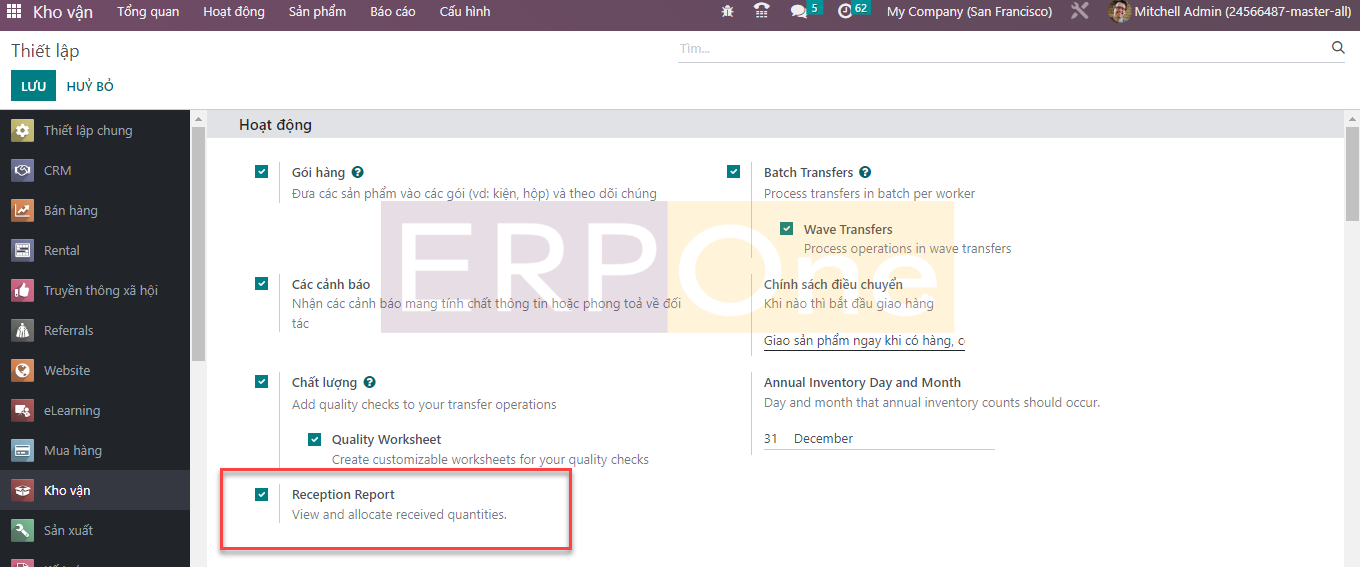This screenshot has width=1360, height=567.
Task: Toggle the Wave Transfers checkbox
Action: (x=786, y=229)
